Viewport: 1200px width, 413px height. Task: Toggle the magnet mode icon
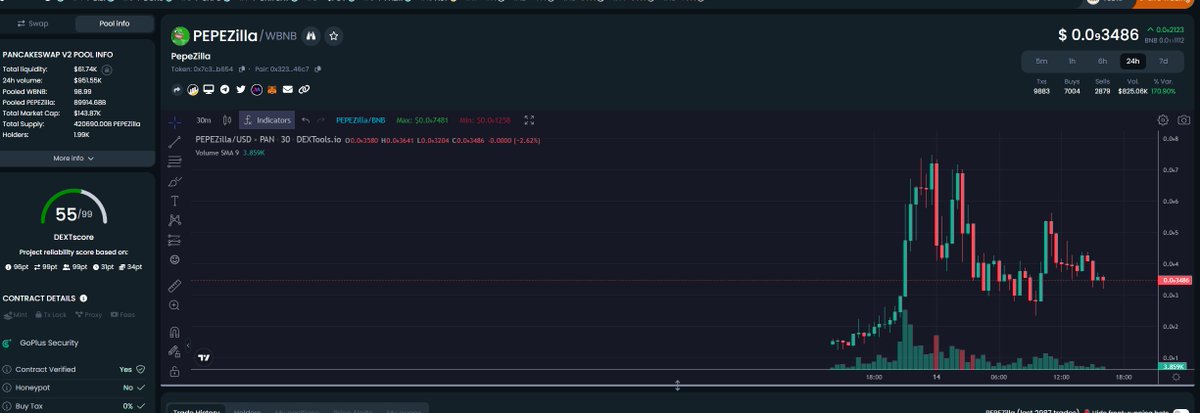point(175,332)
